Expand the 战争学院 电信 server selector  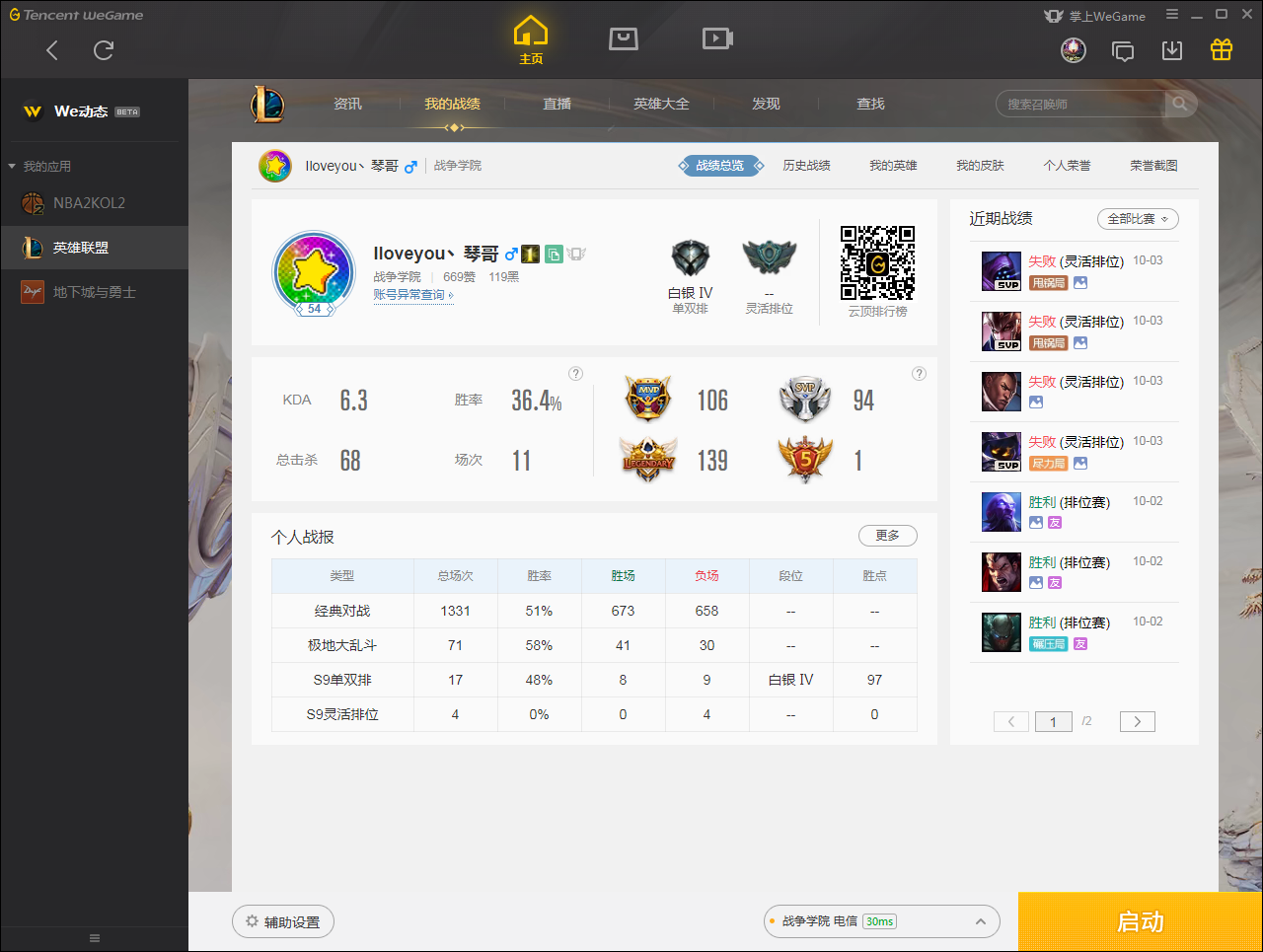882,921
